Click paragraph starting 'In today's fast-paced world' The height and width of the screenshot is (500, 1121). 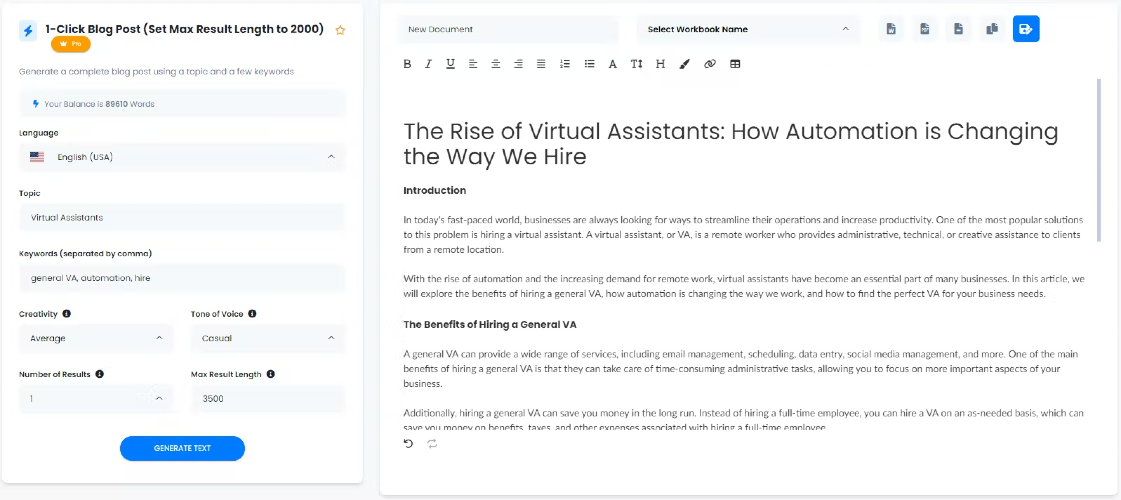[x=743, y=235]
